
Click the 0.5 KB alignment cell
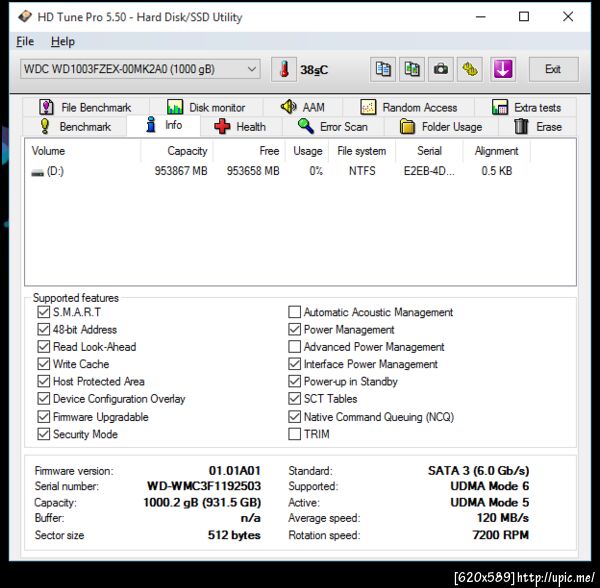[496, 171]
